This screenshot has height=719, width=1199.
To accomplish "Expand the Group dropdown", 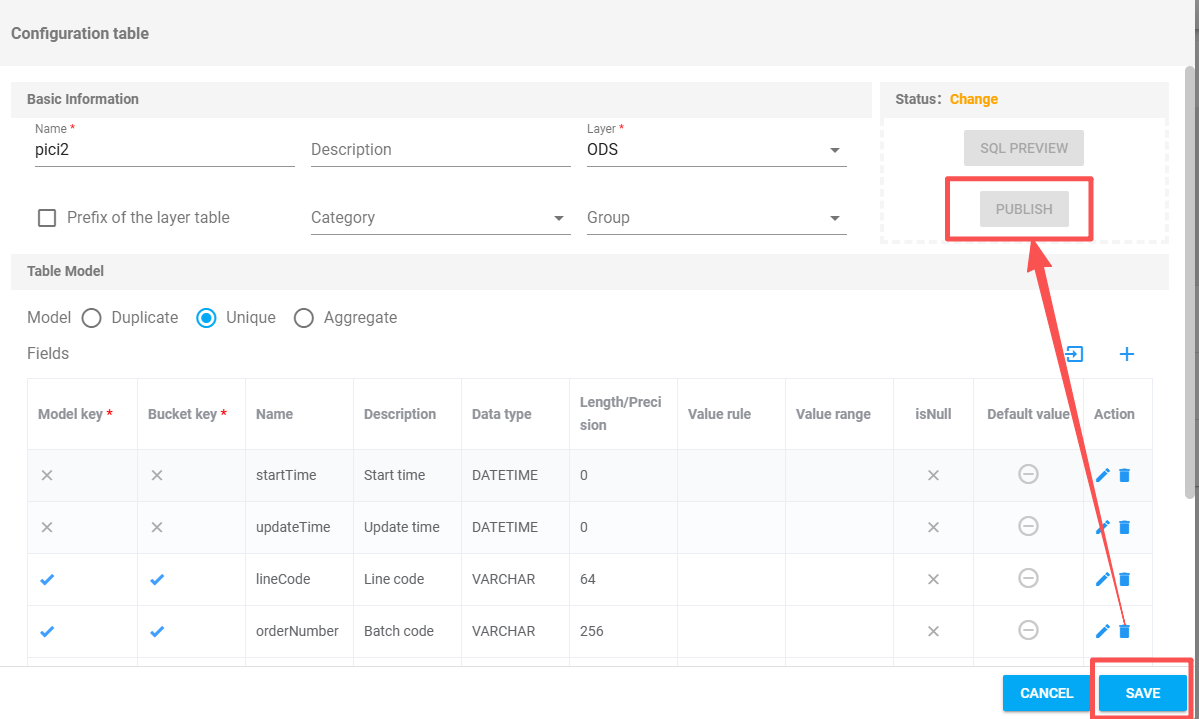I will [x=716, y=218].
